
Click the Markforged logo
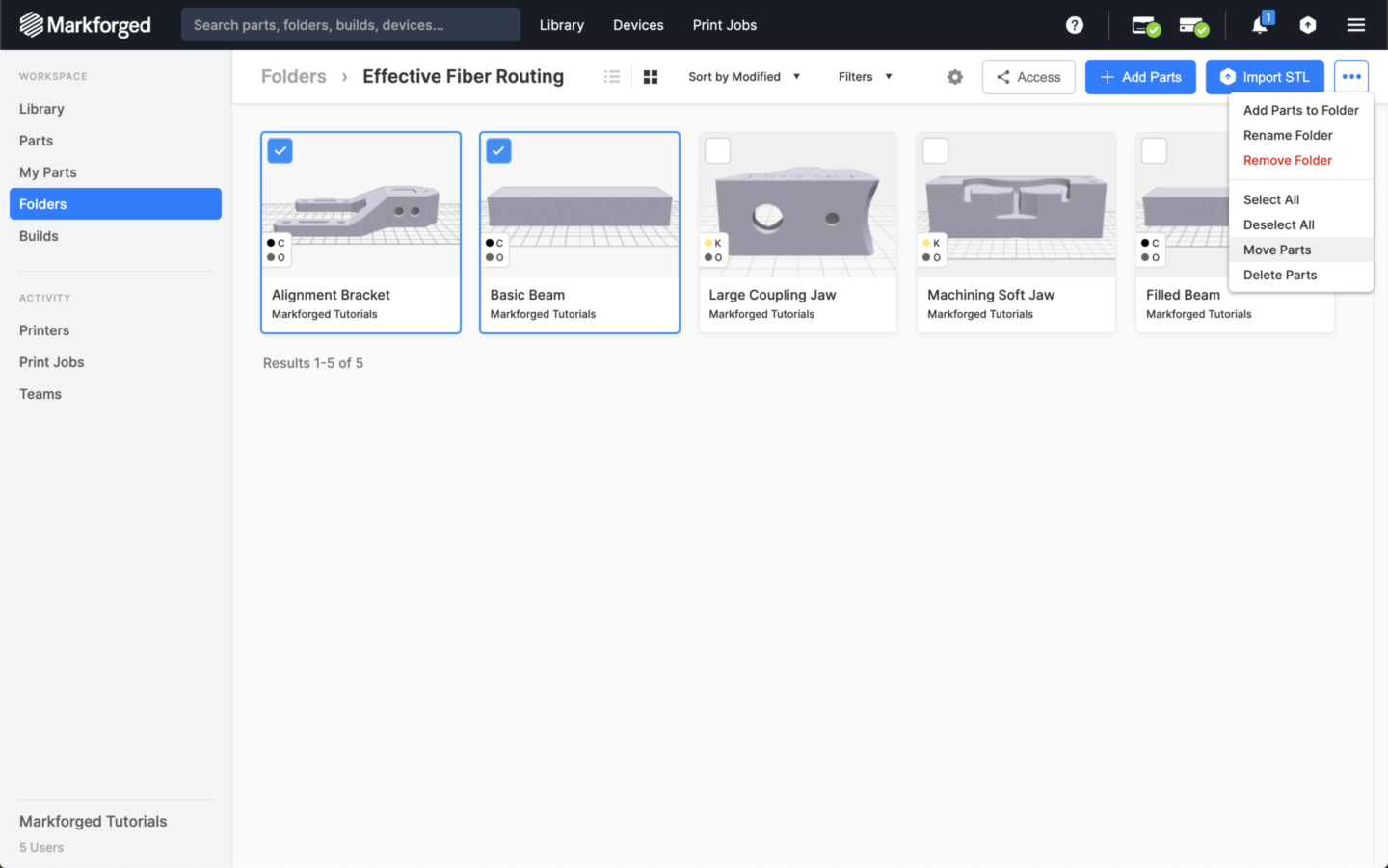point(86,25)
